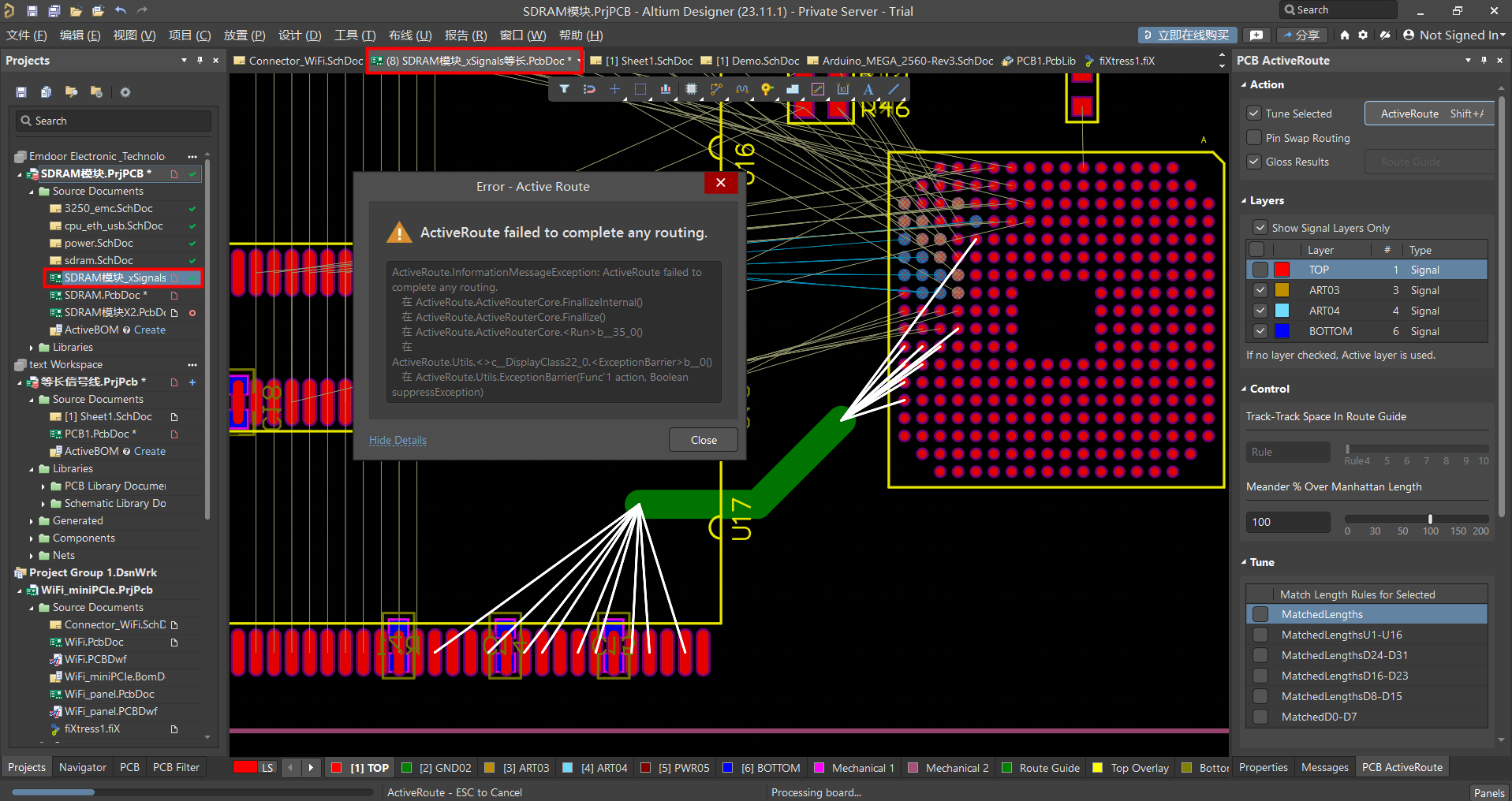Viewport: 1512px width, 801px height.
Task: Click the undo arrow in title bar
Action: (120, 11)
